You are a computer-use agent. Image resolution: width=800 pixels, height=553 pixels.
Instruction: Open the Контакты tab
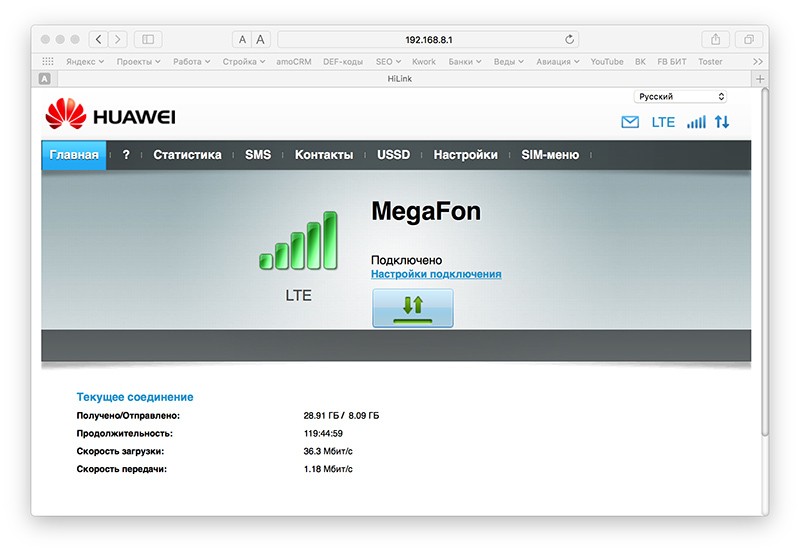[324, 155]
